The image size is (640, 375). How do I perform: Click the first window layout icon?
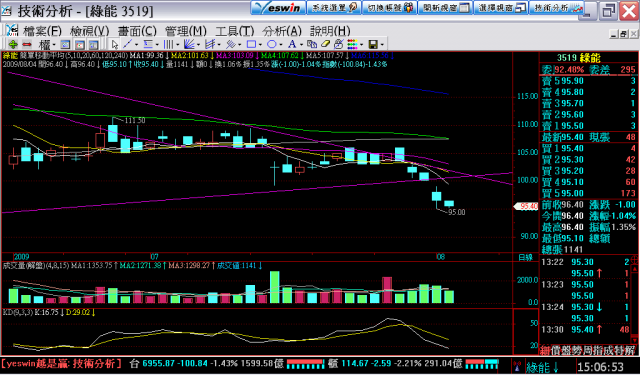coord(65,44)
